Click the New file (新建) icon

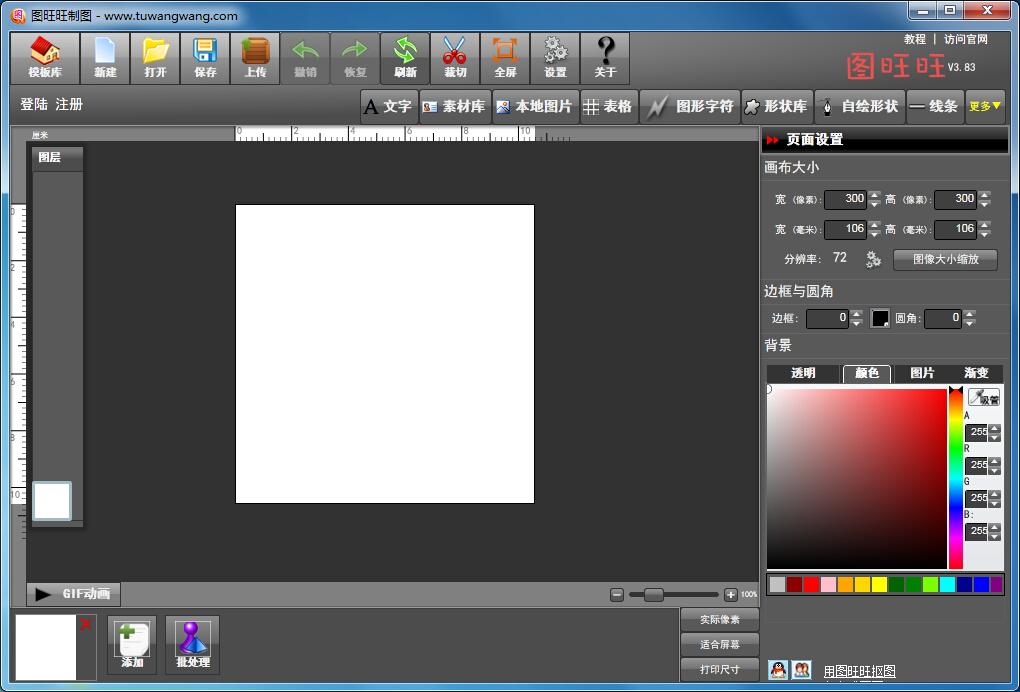(x=105, y=58)
